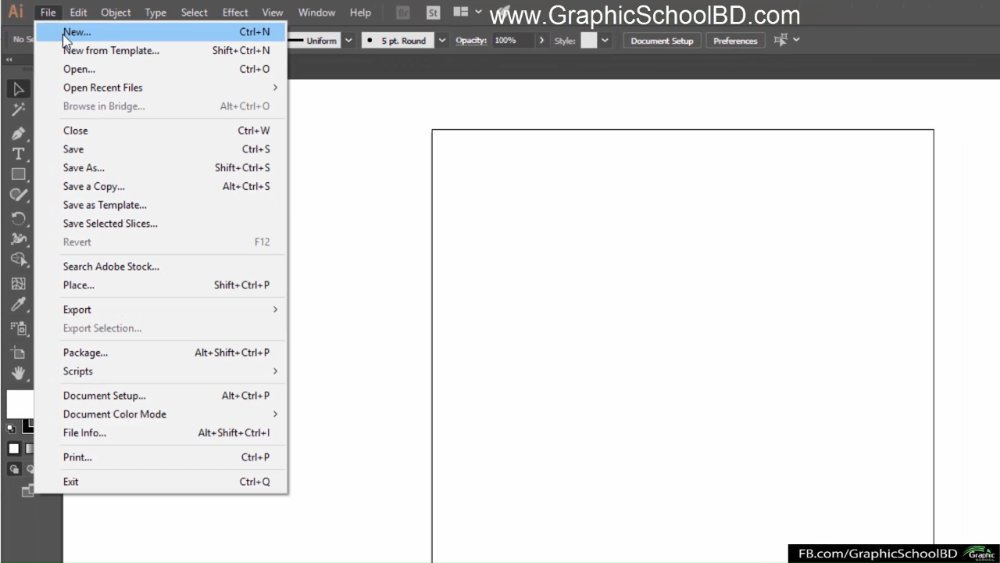
Task: Select the Hand tool
Action: tap(18, 374)
